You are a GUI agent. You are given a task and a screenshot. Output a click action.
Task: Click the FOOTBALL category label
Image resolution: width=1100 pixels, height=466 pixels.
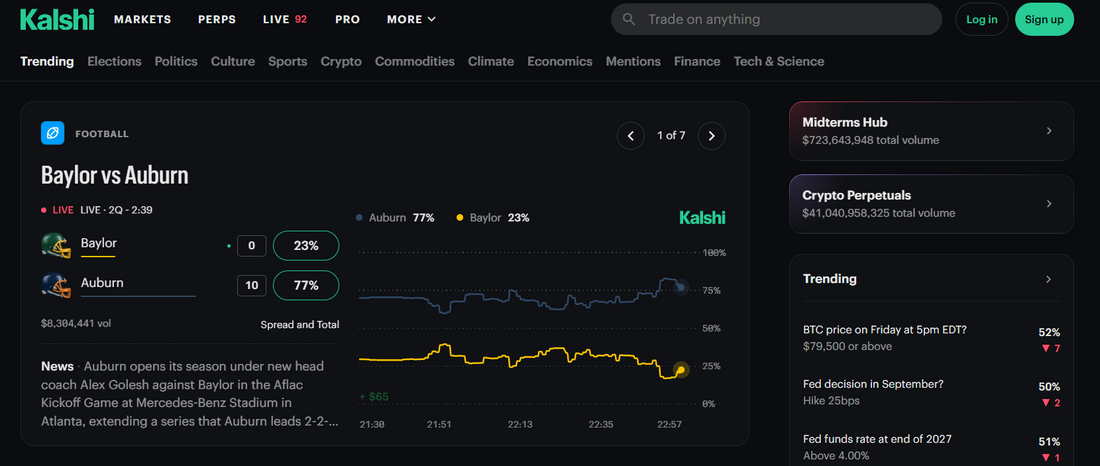pyautogui.click(x=102, y=133)
